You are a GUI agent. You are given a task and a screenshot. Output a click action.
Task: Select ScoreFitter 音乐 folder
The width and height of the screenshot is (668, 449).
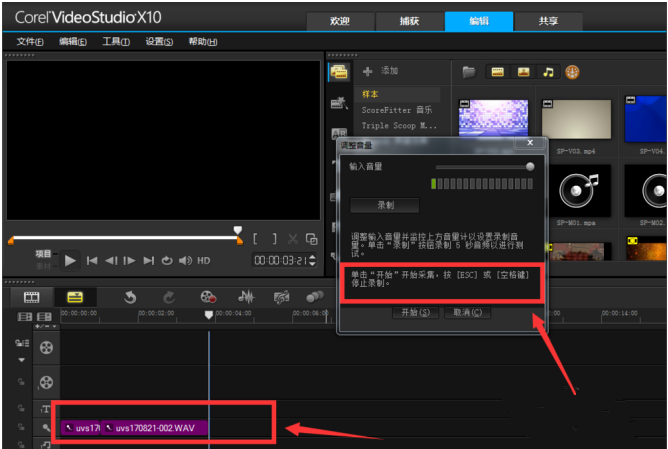click(397, 110)
